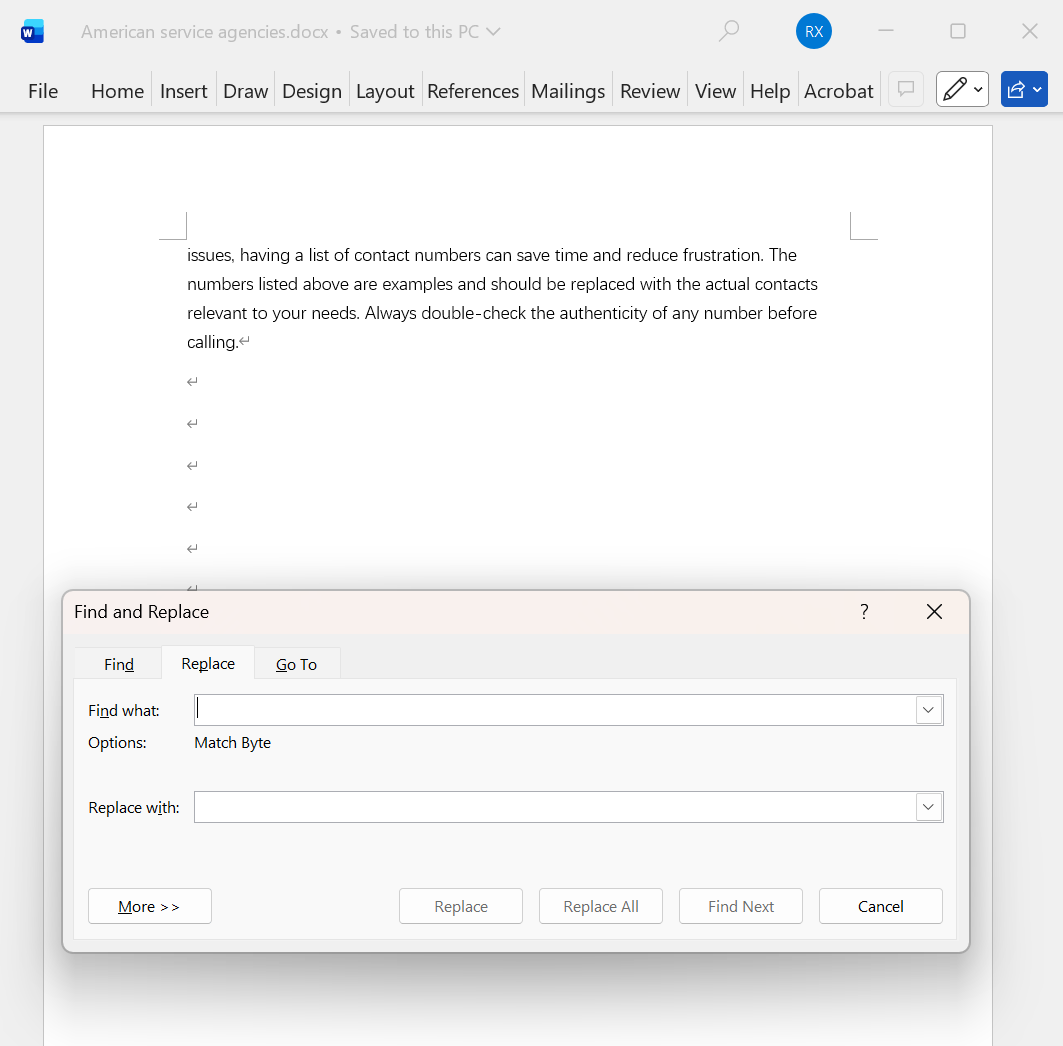This screenshot has width=1063, height=1046.
Task: Open the RX account avatar
Action: pos(813,31)
